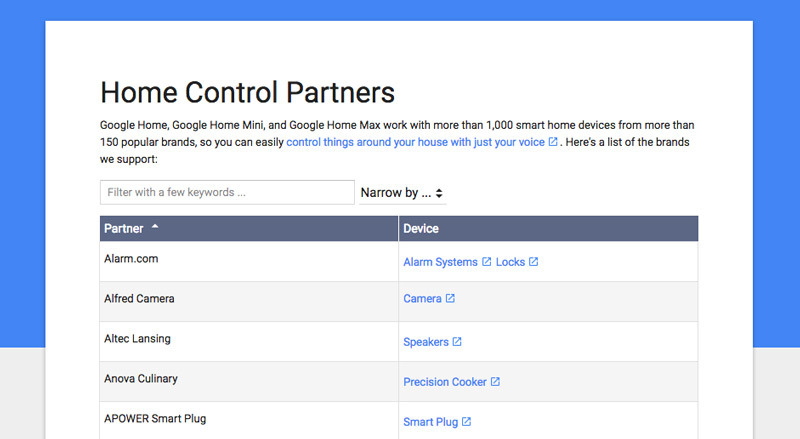Screen dimensions: 800x439
Task: Open the Alarm Systems link
Action: click(440, 262)
